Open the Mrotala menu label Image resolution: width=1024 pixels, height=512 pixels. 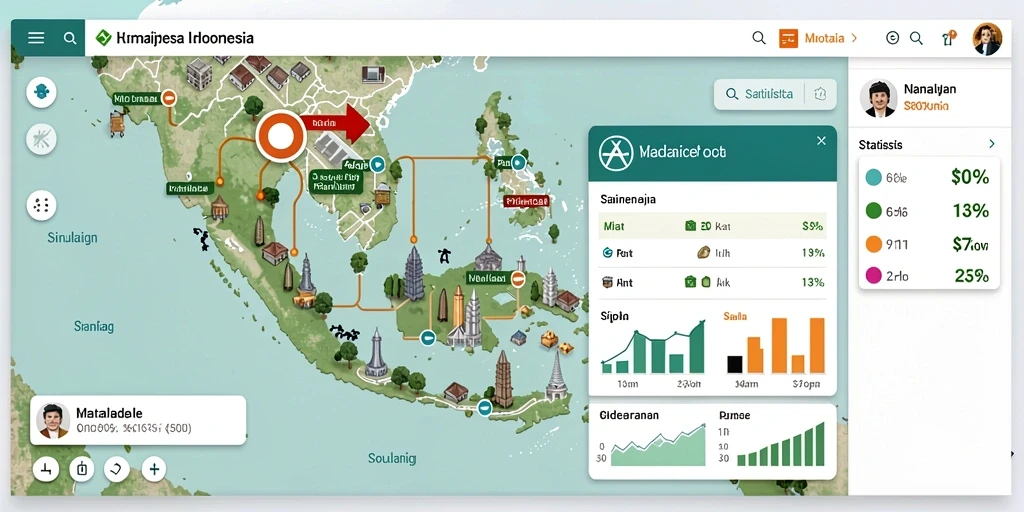[x=824, y=38]
